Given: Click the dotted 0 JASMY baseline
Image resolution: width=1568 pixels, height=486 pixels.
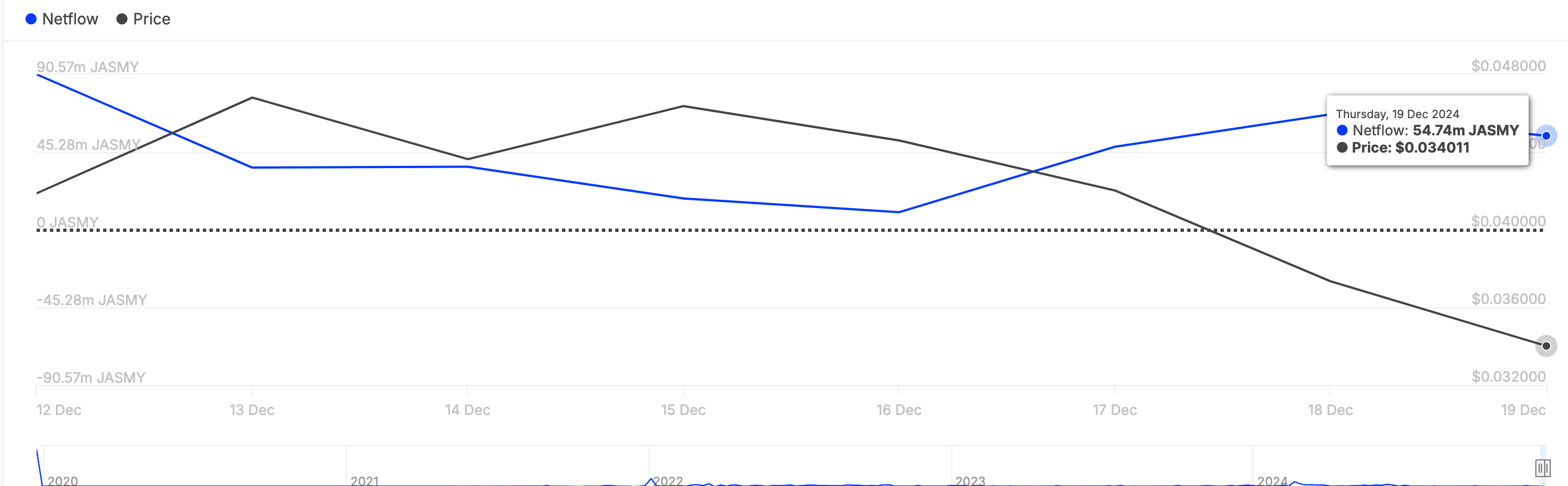Looking at the screenshot, I should pos(790,230).
